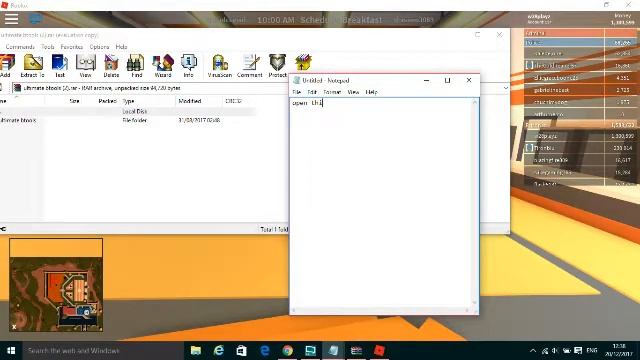Click the Delete toolbar icon

[111, 66]
